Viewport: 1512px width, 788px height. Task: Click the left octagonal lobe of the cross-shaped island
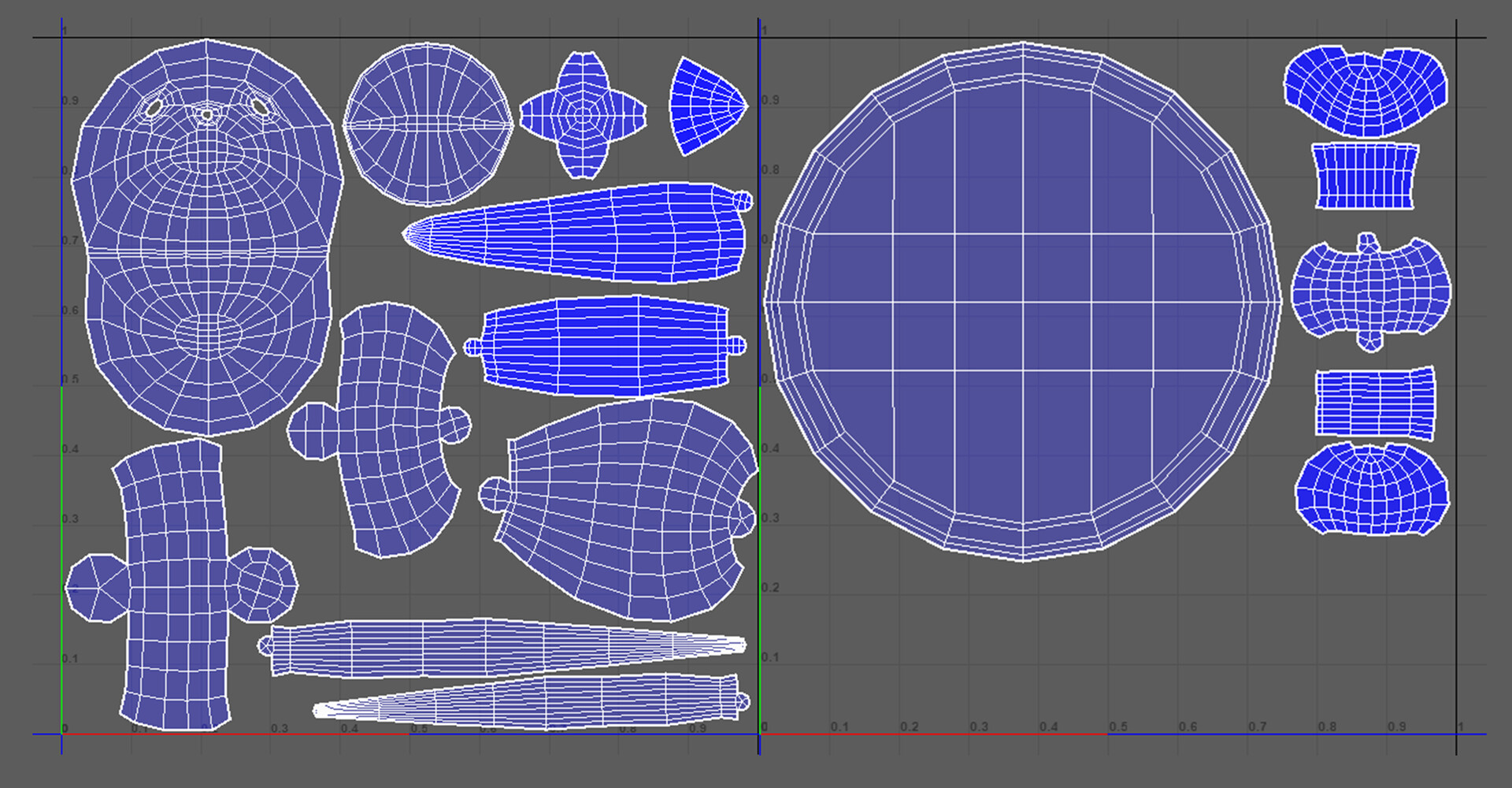pos(96,588)
